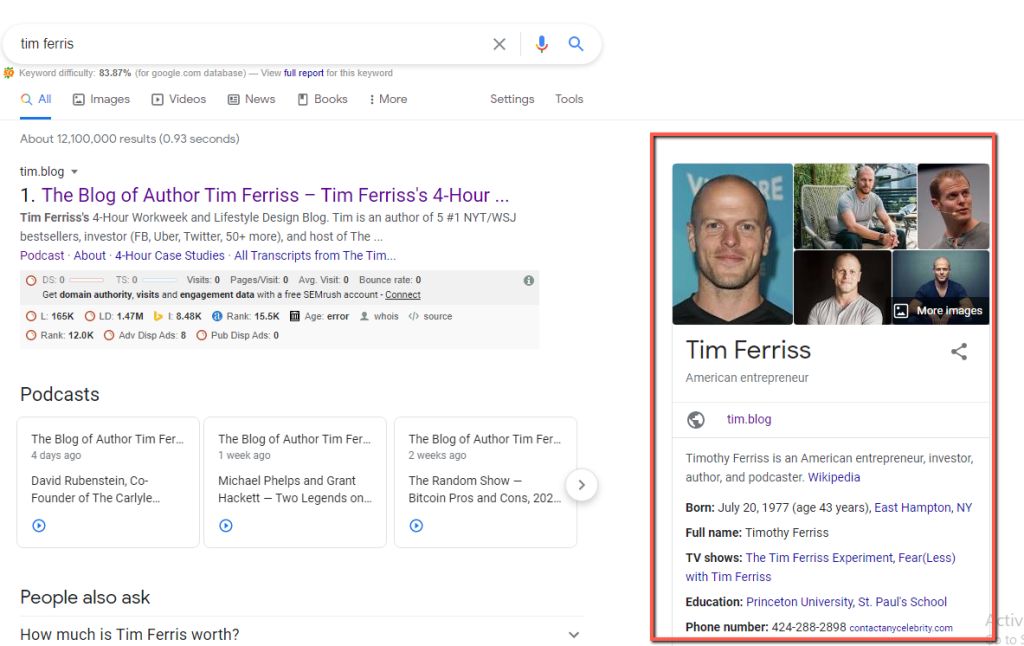This screenshot has height=646, width=1024.
Task: Play the Michael Phelps podcast episode
Action: click(x=226, y=526)
